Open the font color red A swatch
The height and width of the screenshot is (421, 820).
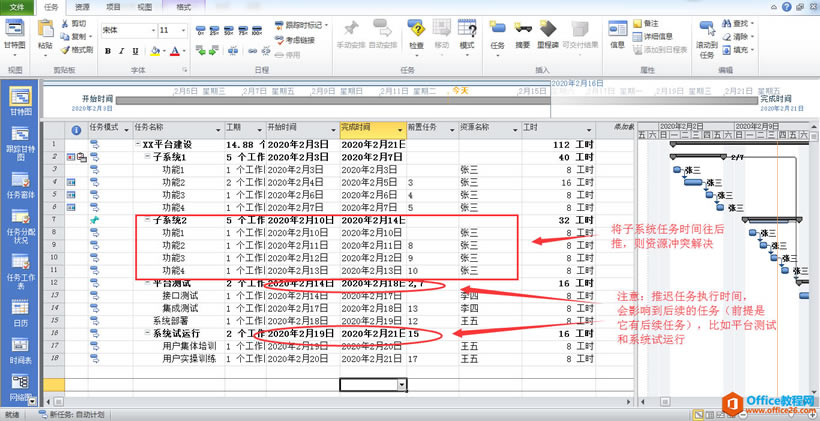(174, 51)
